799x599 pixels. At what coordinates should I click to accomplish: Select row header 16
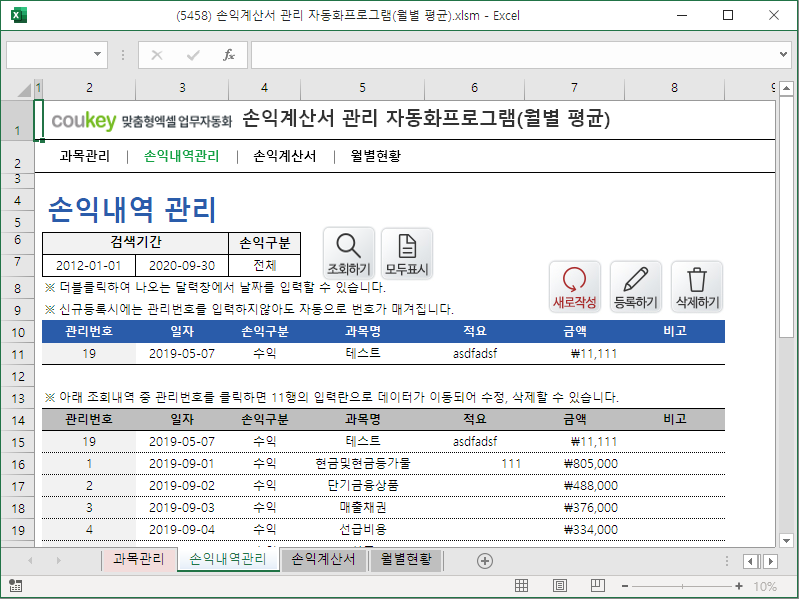coord(18,464)
